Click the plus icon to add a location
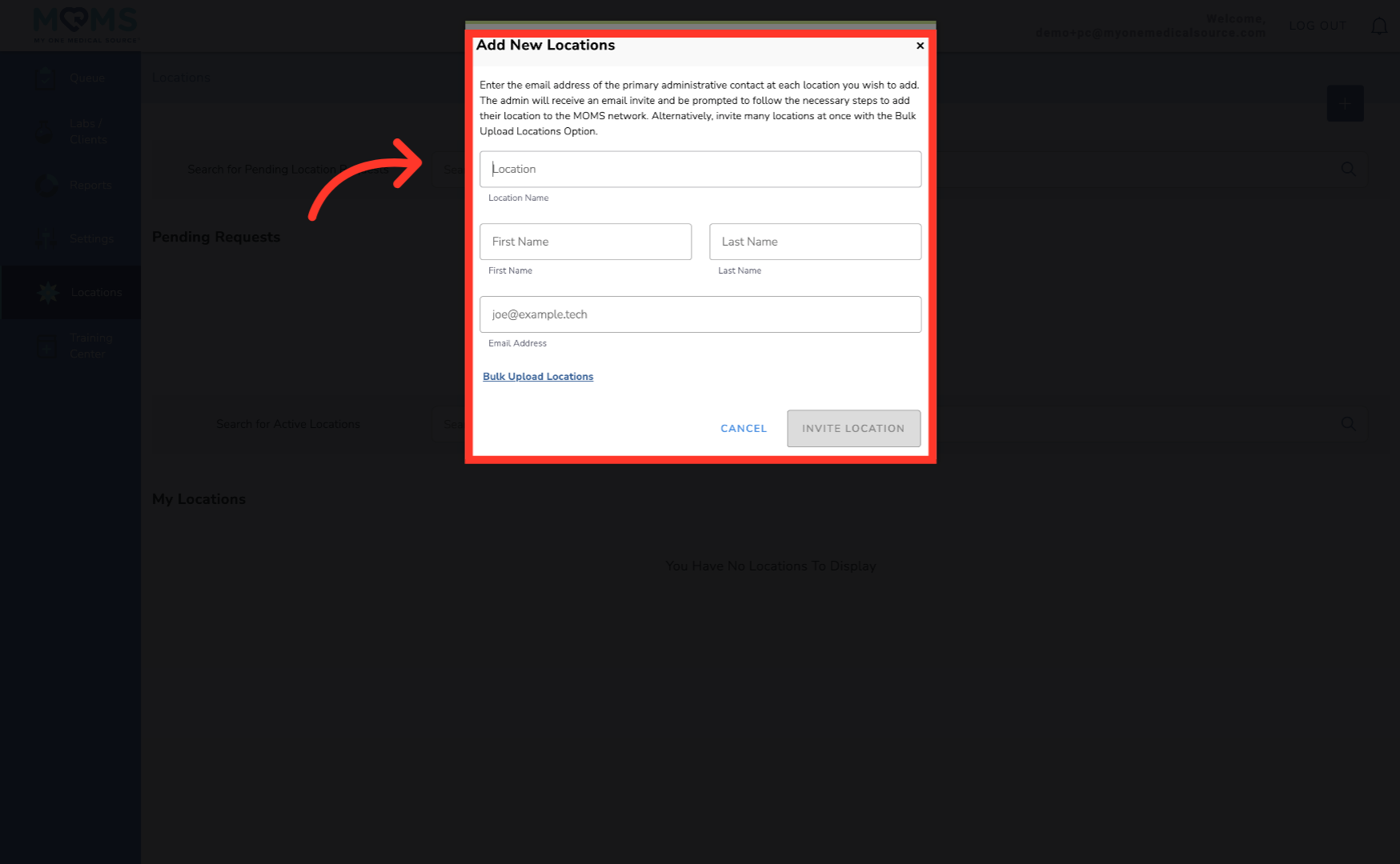This screenshot has height=864, width=1400. (1345, 103)
